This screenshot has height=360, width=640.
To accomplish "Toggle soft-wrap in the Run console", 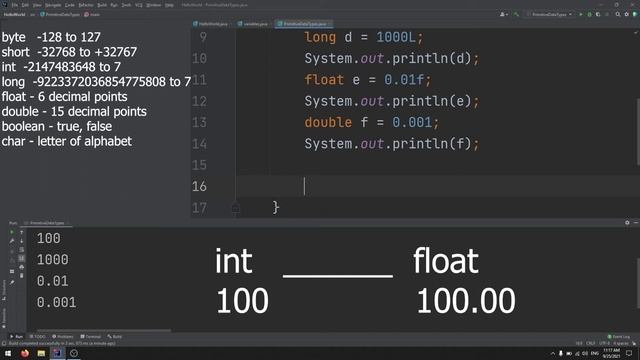I will 22,249.
